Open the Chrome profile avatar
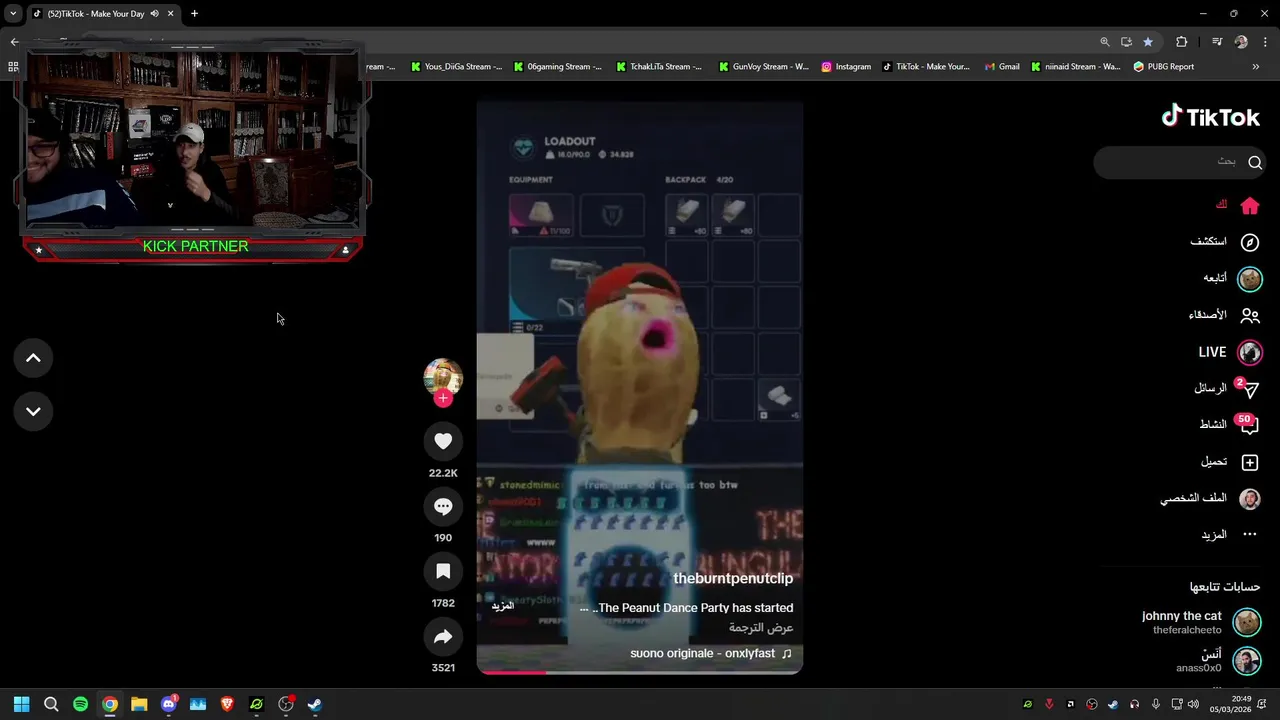 [1241, 42]
